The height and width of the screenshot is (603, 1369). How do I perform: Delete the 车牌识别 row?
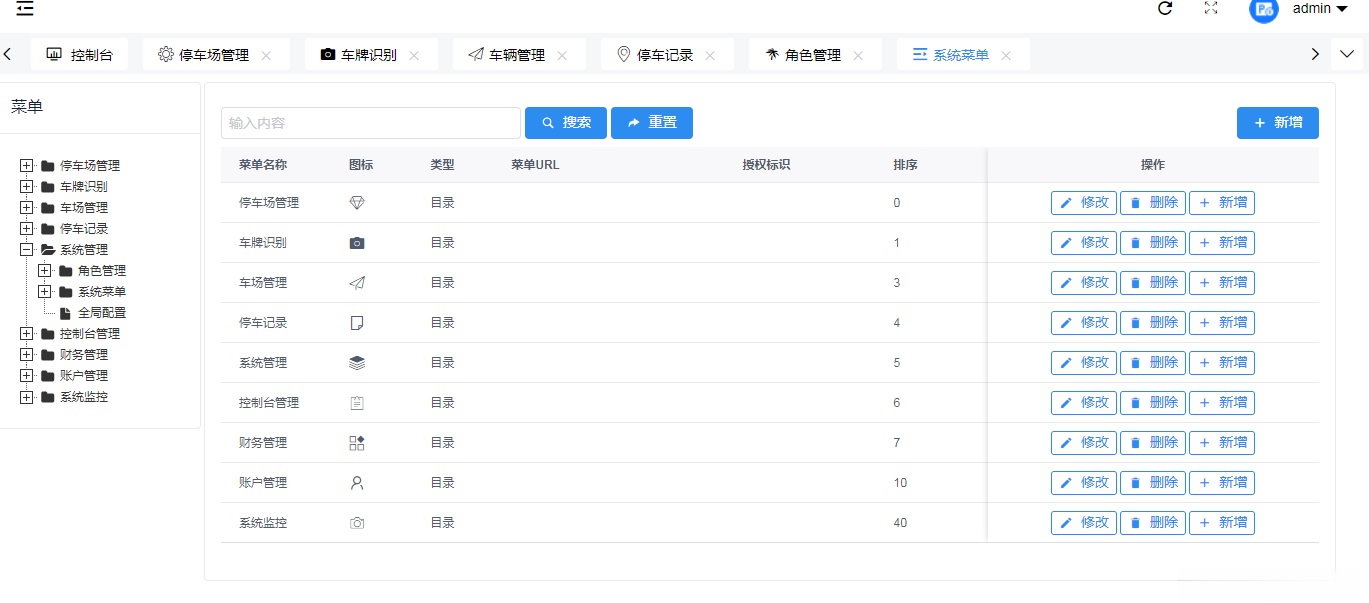[1153, 243]
